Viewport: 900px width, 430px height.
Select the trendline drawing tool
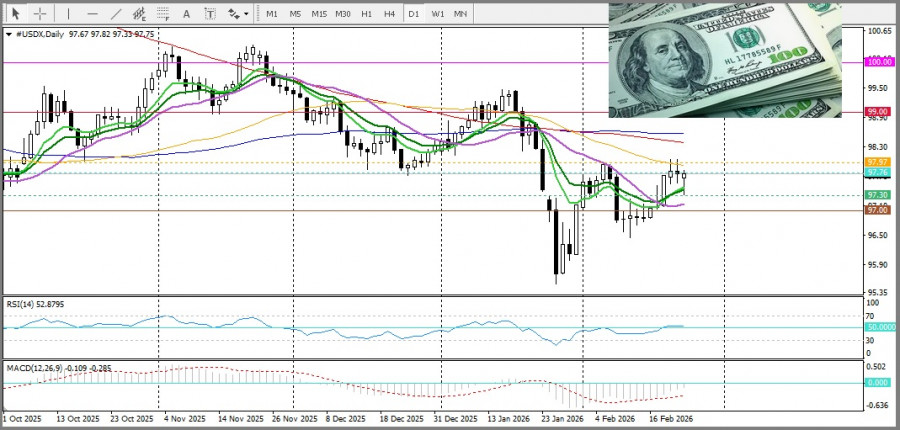pyautogui.click(x=116, y=14)
